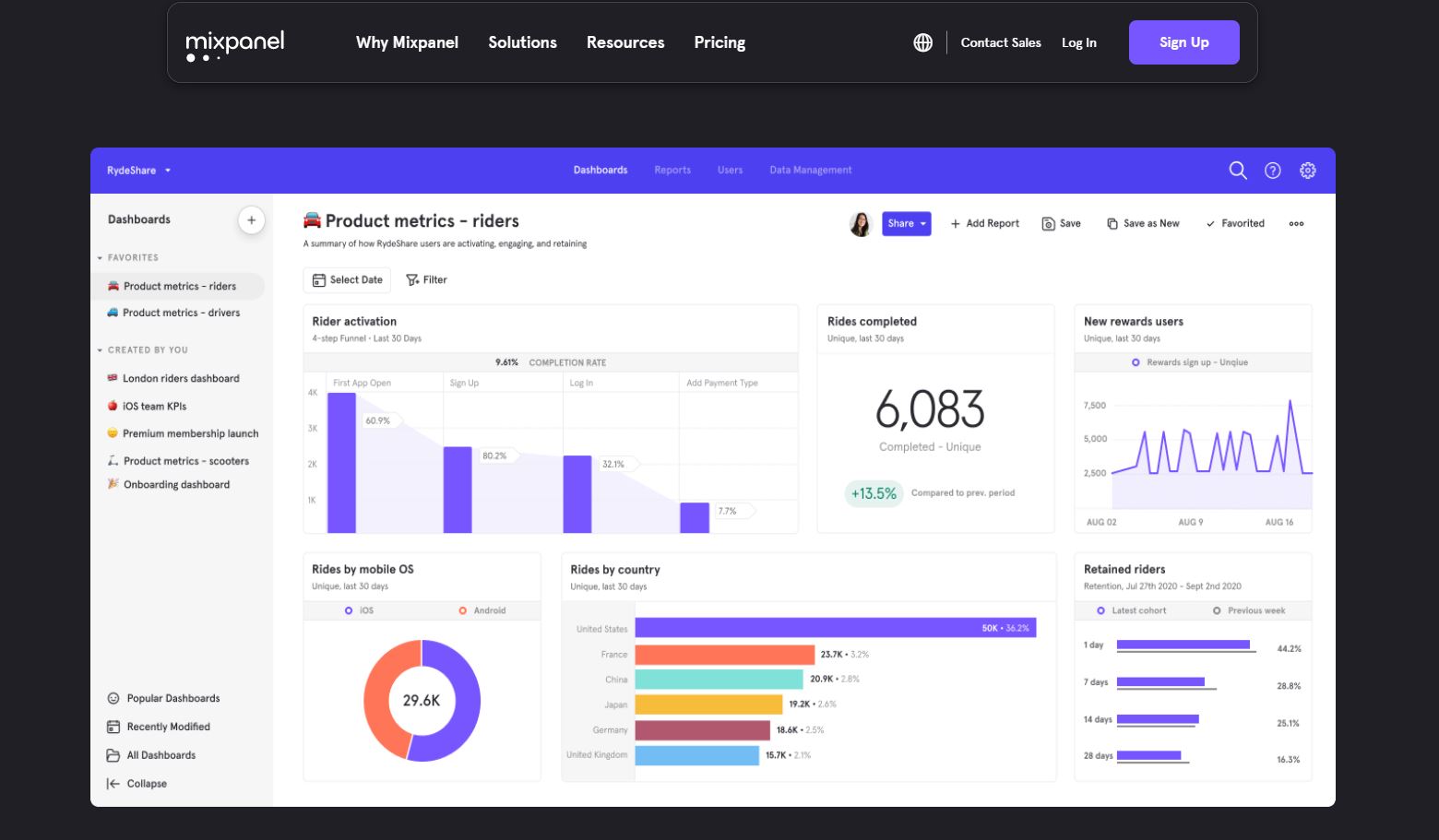Click Contact Sales link
Screen dimensions: 1439x840
(1001, 42)
